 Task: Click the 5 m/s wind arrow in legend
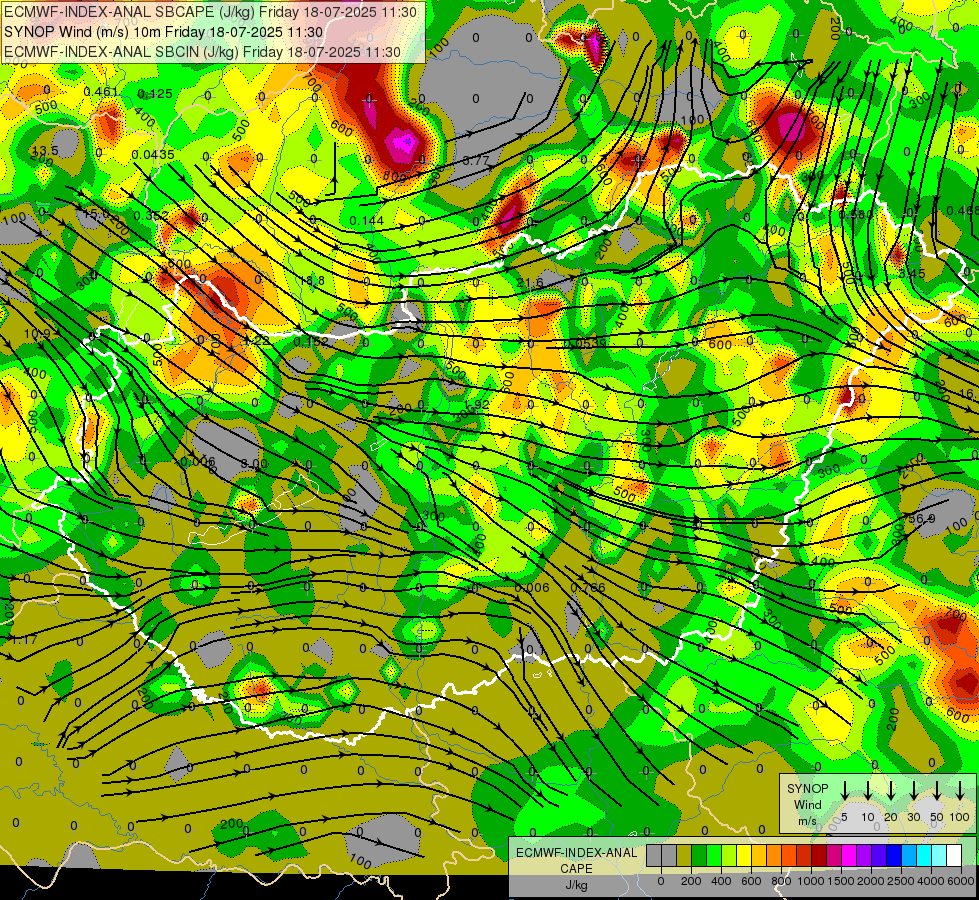845,791
